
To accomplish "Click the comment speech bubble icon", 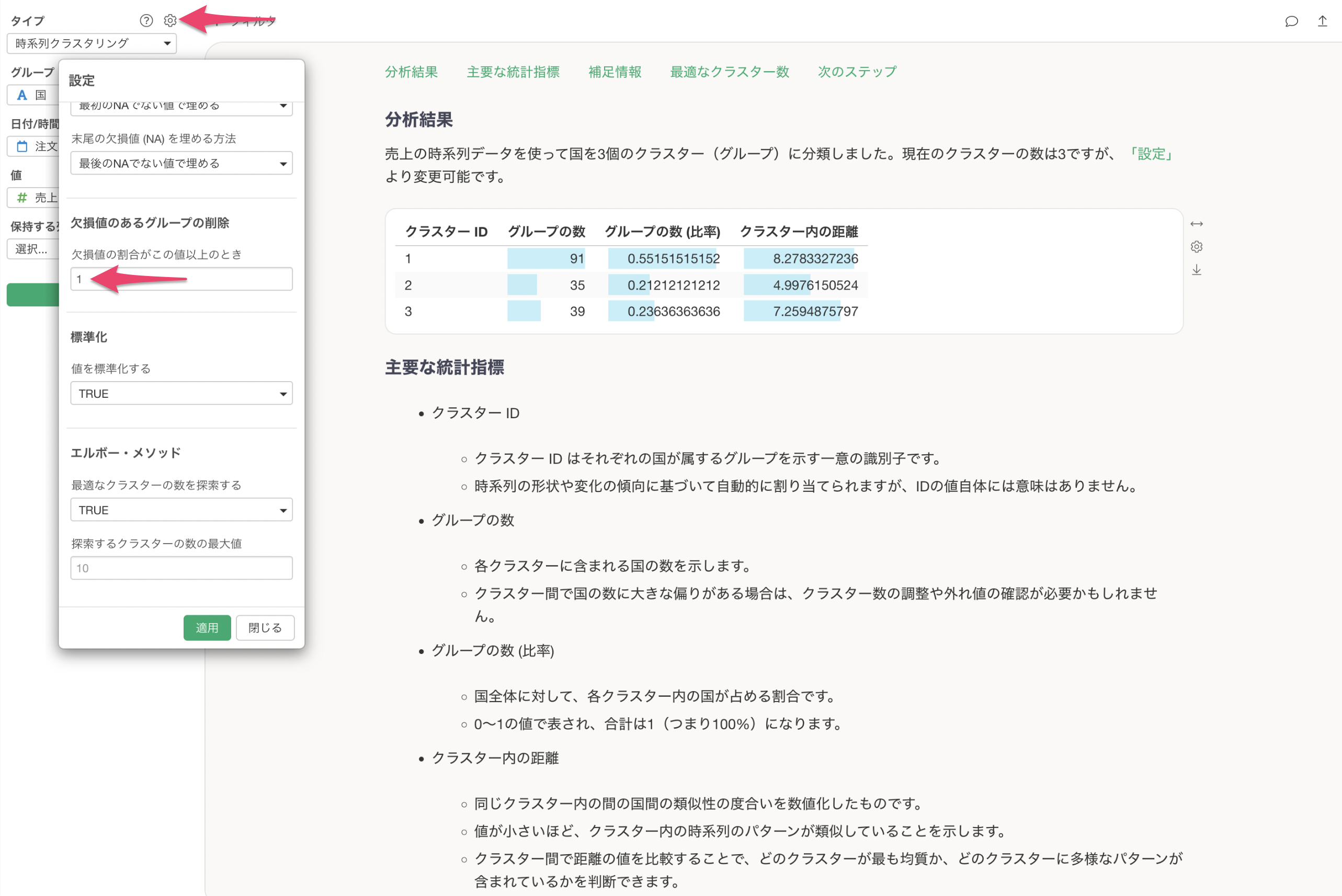I will click(x=1291, y=21).
